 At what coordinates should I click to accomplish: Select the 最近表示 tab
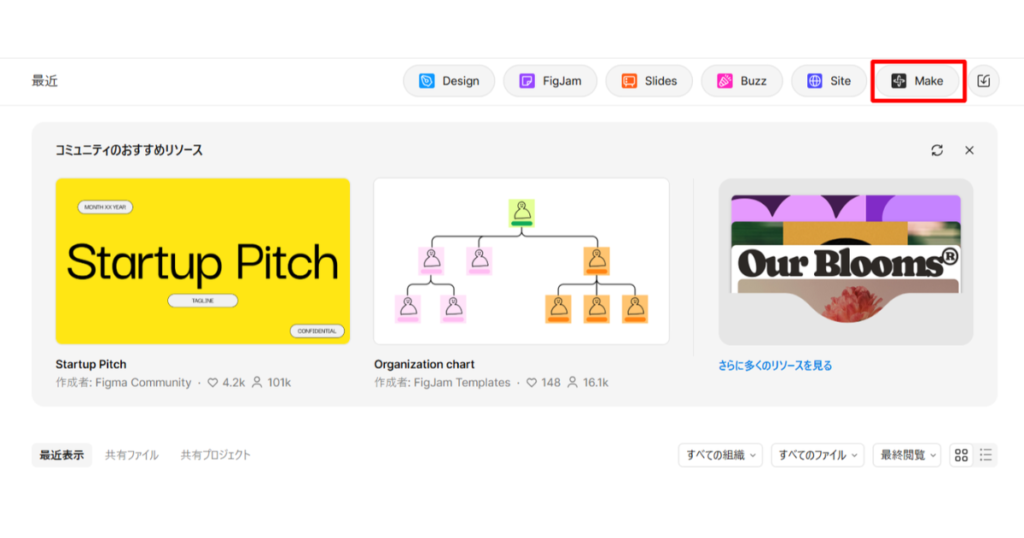tap(61, 455)
